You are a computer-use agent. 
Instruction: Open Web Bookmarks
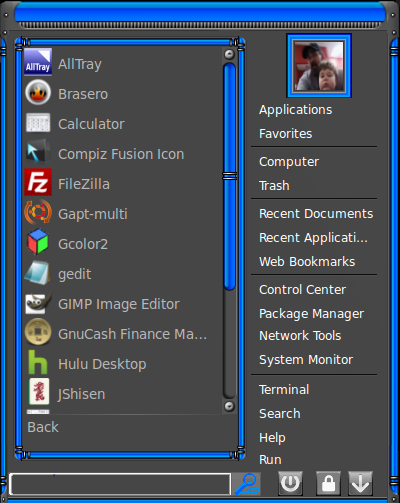307,262
